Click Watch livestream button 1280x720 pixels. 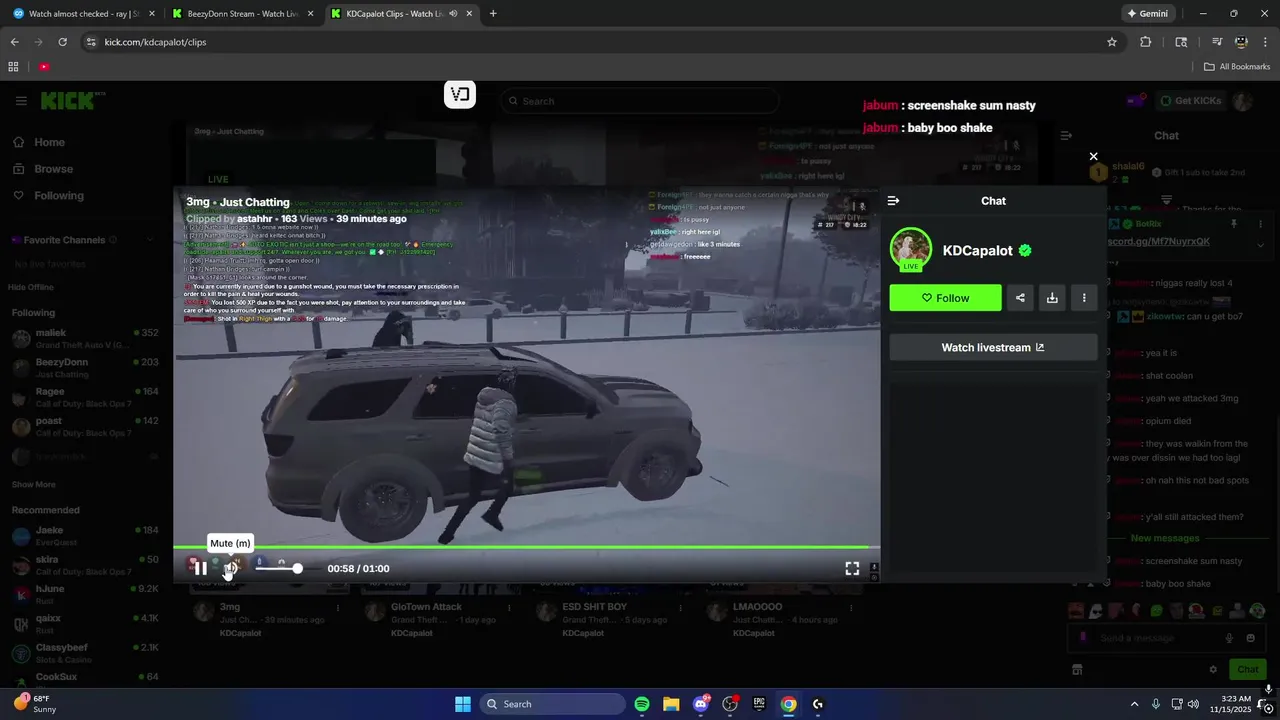point(993,347)
